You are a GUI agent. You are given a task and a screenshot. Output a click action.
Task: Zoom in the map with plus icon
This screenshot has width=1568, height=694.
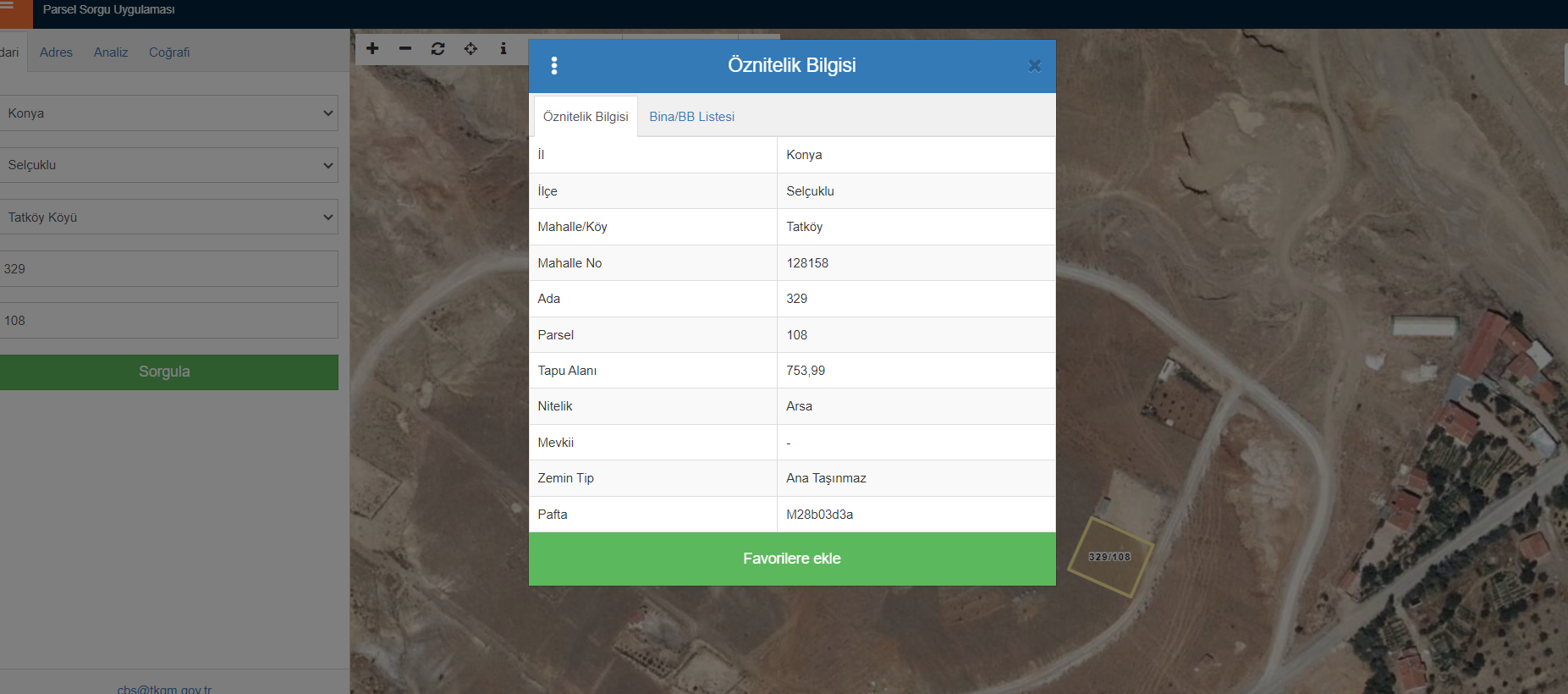click(x=372, y=48)
